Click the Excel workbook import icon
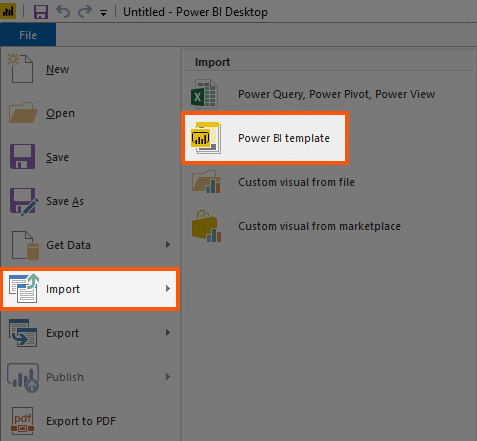The image size is (477, 441). tap(205, 94)
